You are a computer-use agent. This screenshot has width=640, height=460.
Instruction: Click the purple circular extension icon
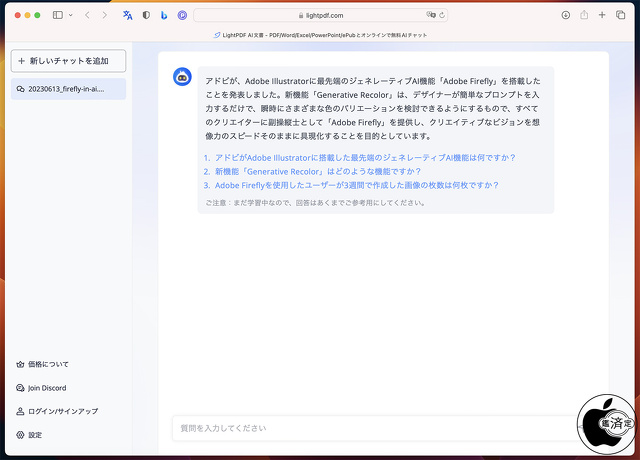click(x=182, y=15)
